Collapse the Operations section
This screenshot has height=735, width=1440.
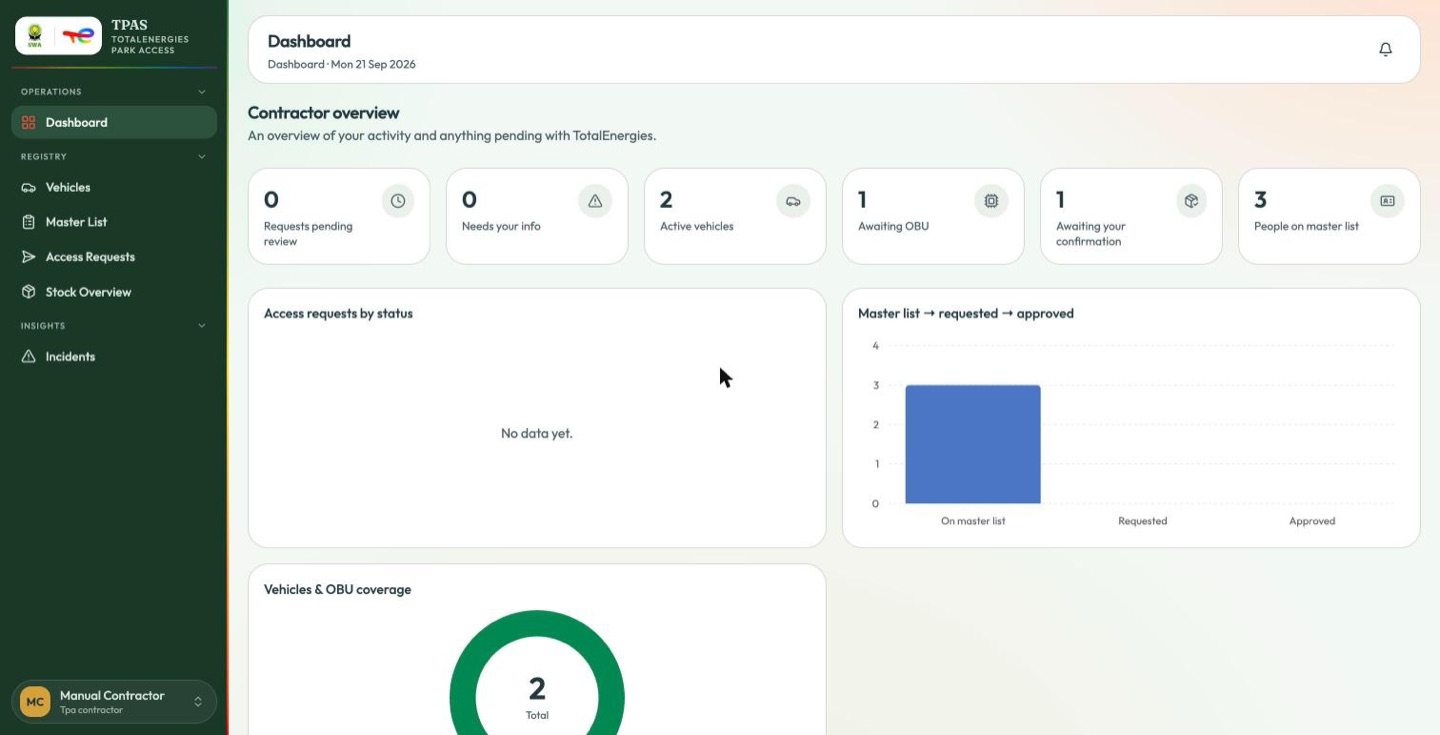pyautogui.click(x=202, y=92)
